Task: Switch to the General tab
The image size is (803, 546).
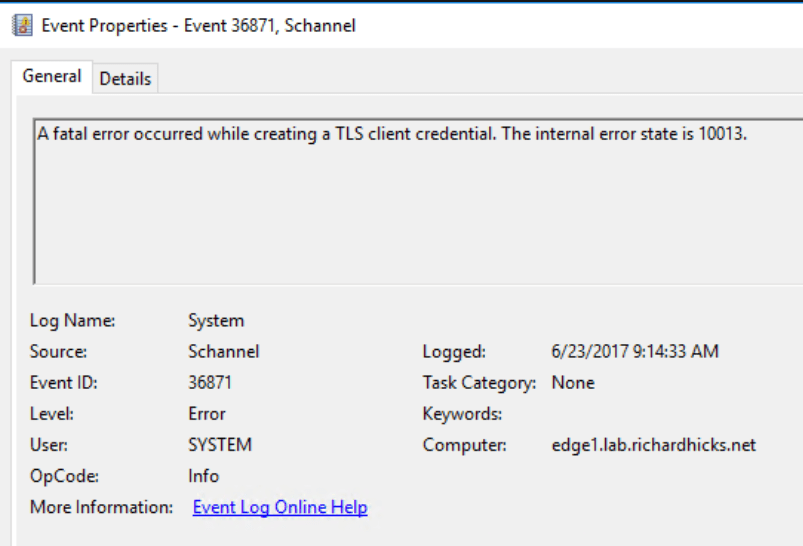Action: point(52,77)
